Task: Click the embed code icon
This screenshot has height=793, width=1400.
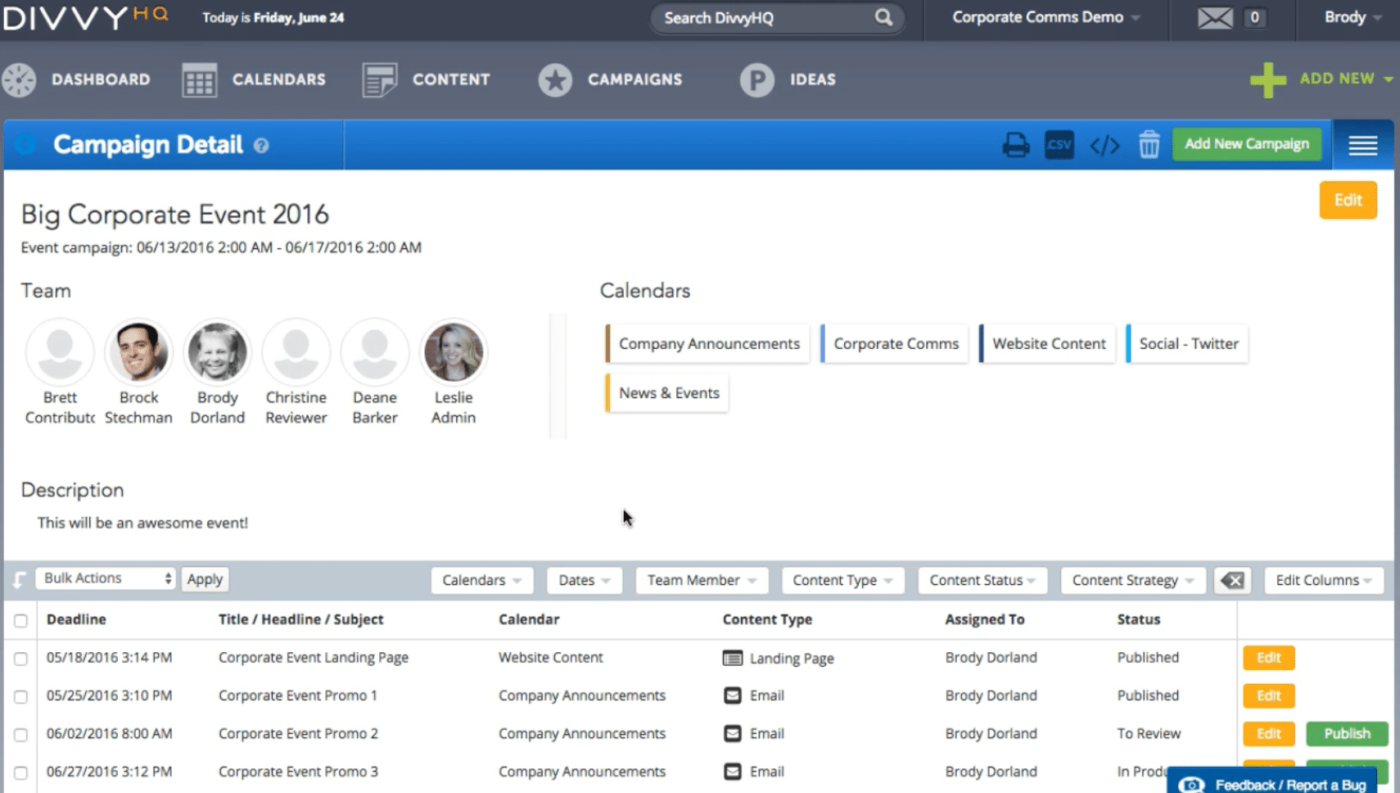Action: pos(1104,144)
